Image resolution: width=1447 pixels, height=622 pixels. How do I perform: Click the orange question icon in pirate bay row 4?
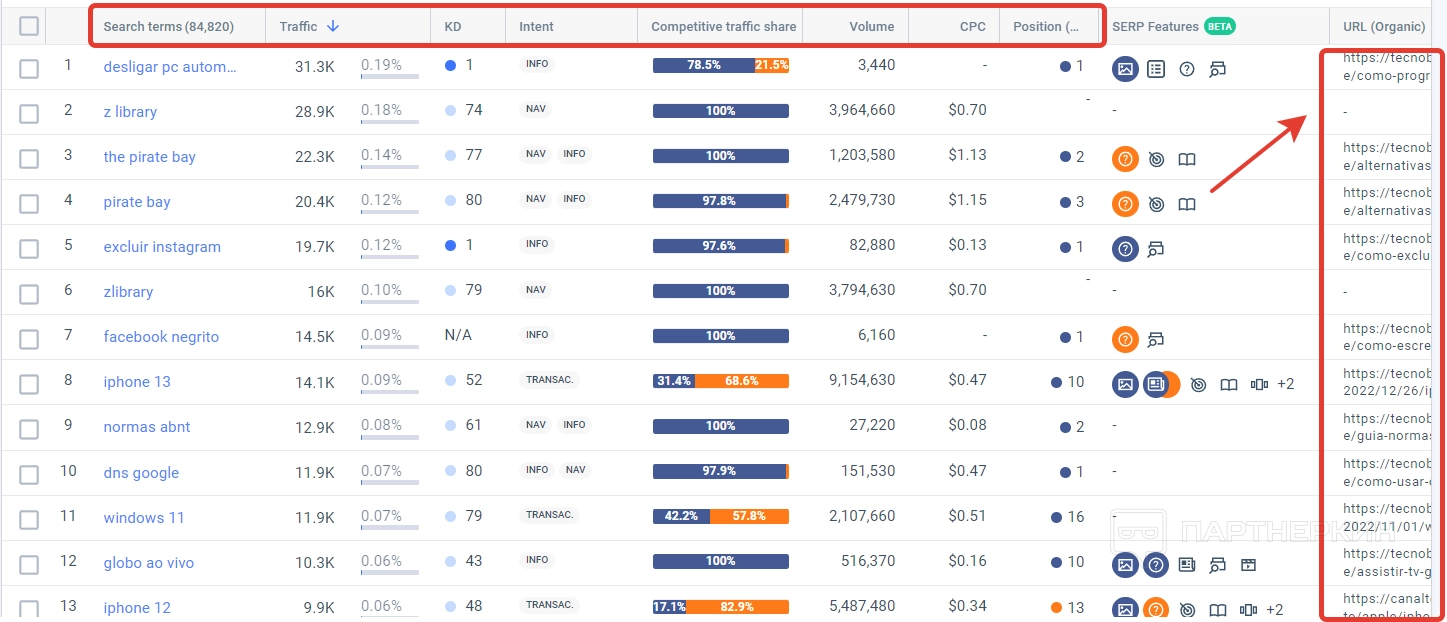pos(1125,204)
